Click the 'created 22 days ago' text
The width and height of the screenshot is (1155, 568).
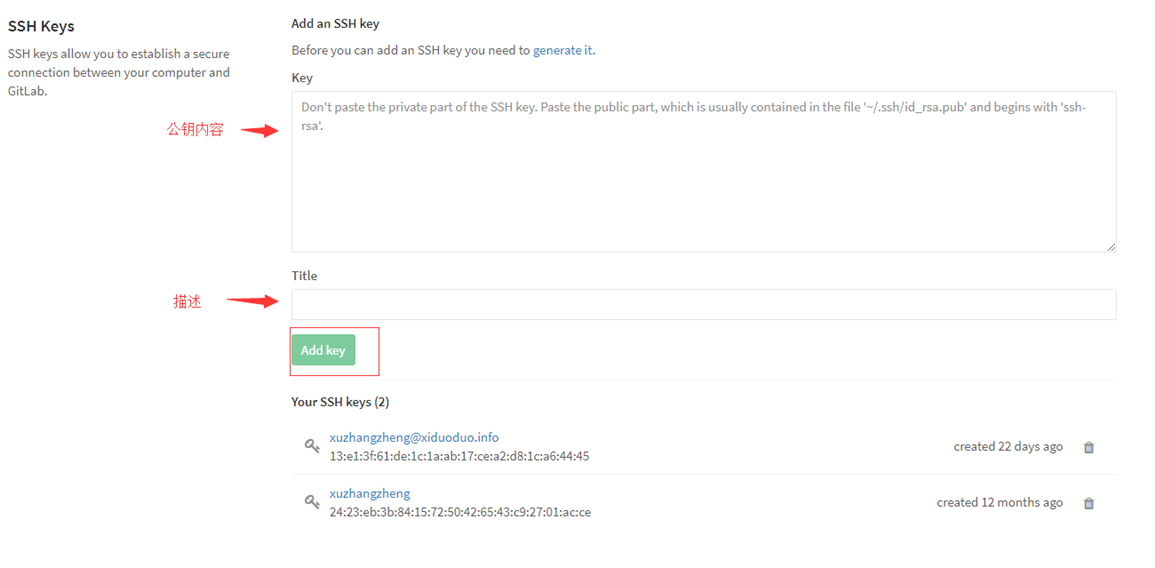click(x=1008, y=446)
